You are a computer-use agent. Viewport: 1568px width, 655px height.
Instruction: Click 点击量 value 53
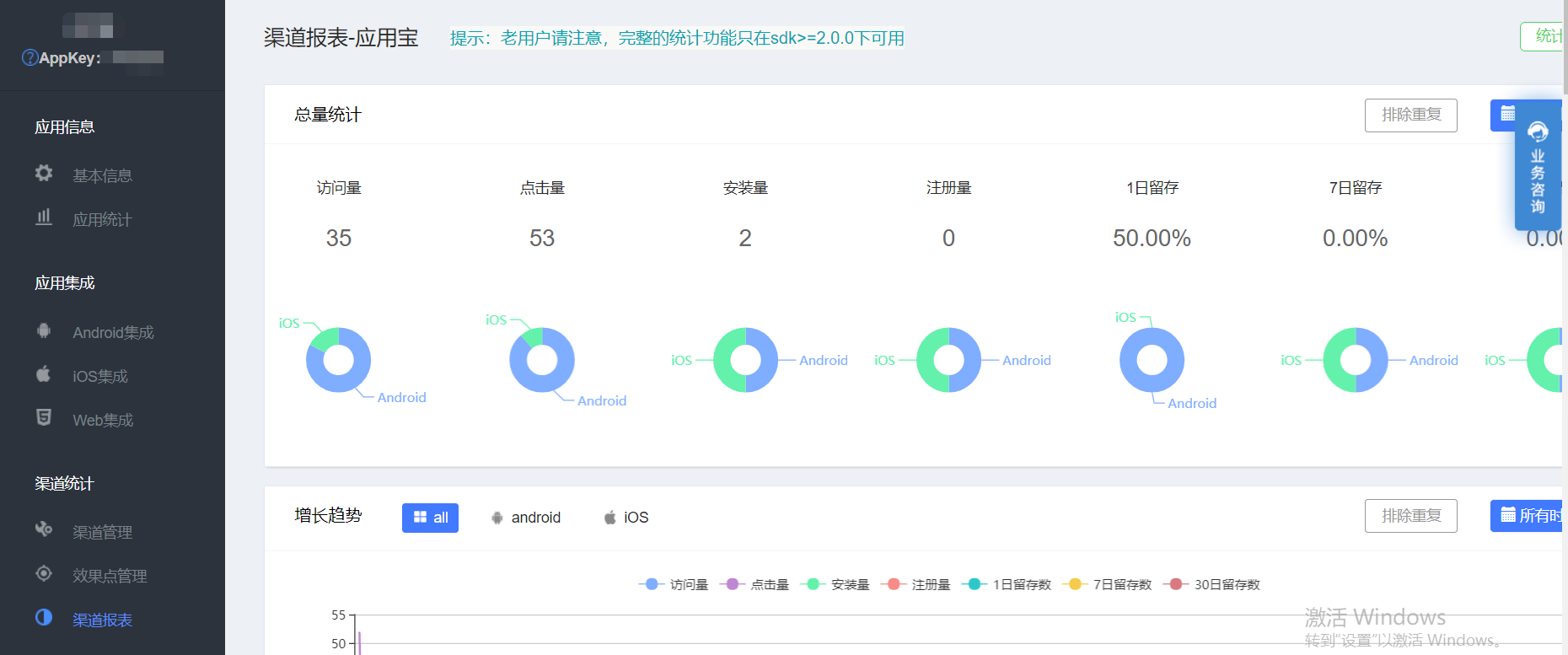click(x=542, y=239)
